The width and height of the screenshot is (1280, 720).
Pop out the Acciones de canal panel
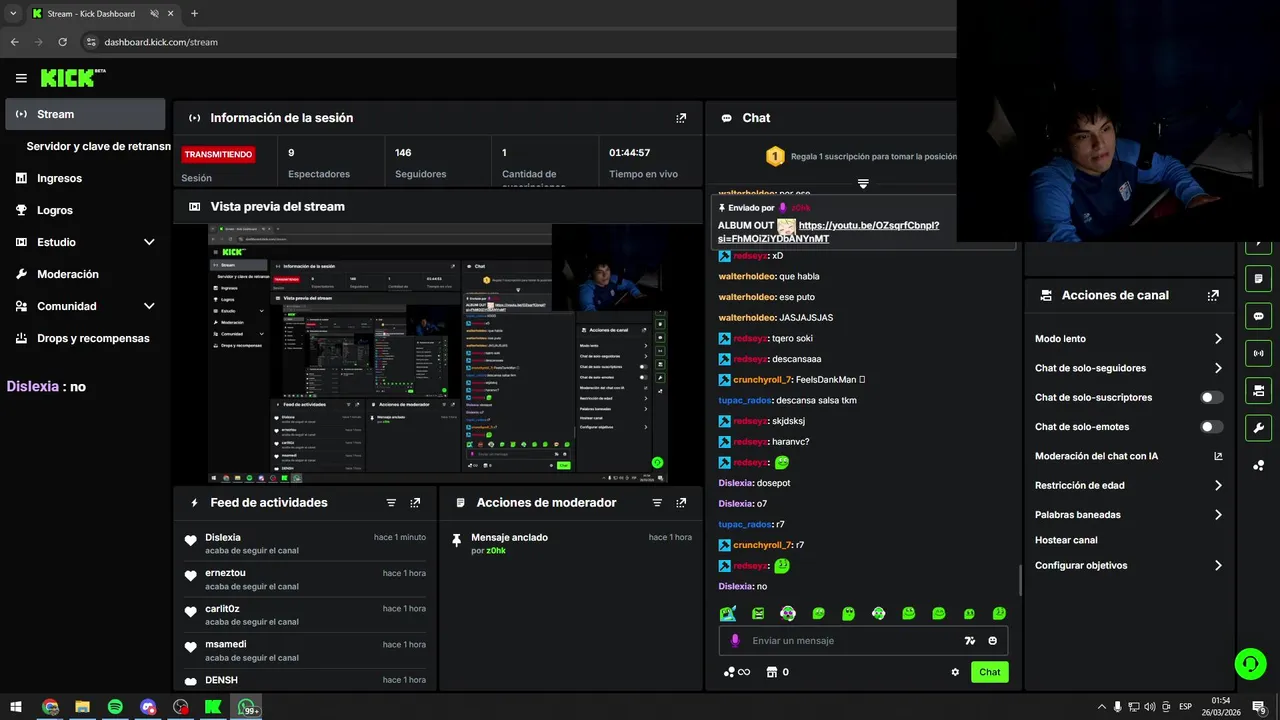pos(1213,296)
